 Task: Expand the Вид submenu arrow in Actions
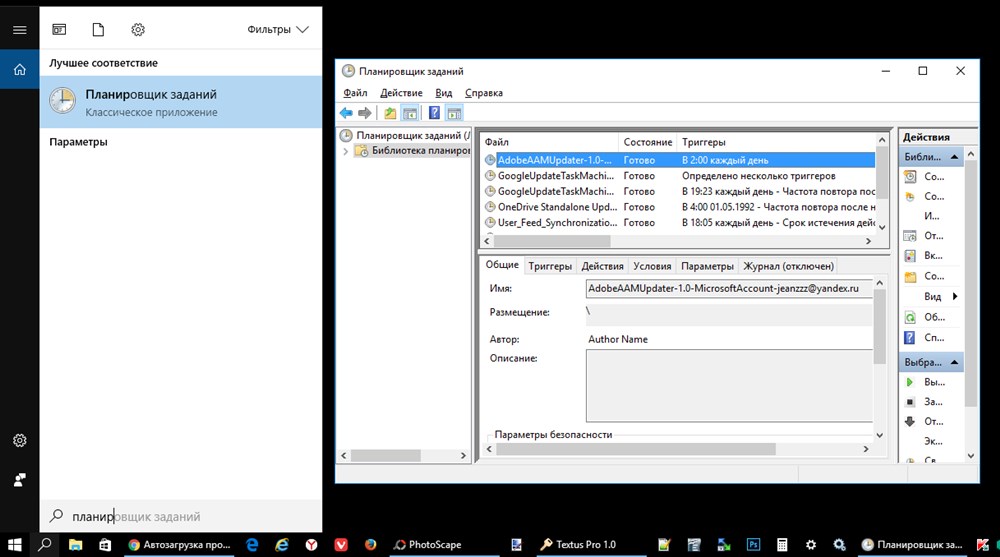954,296
